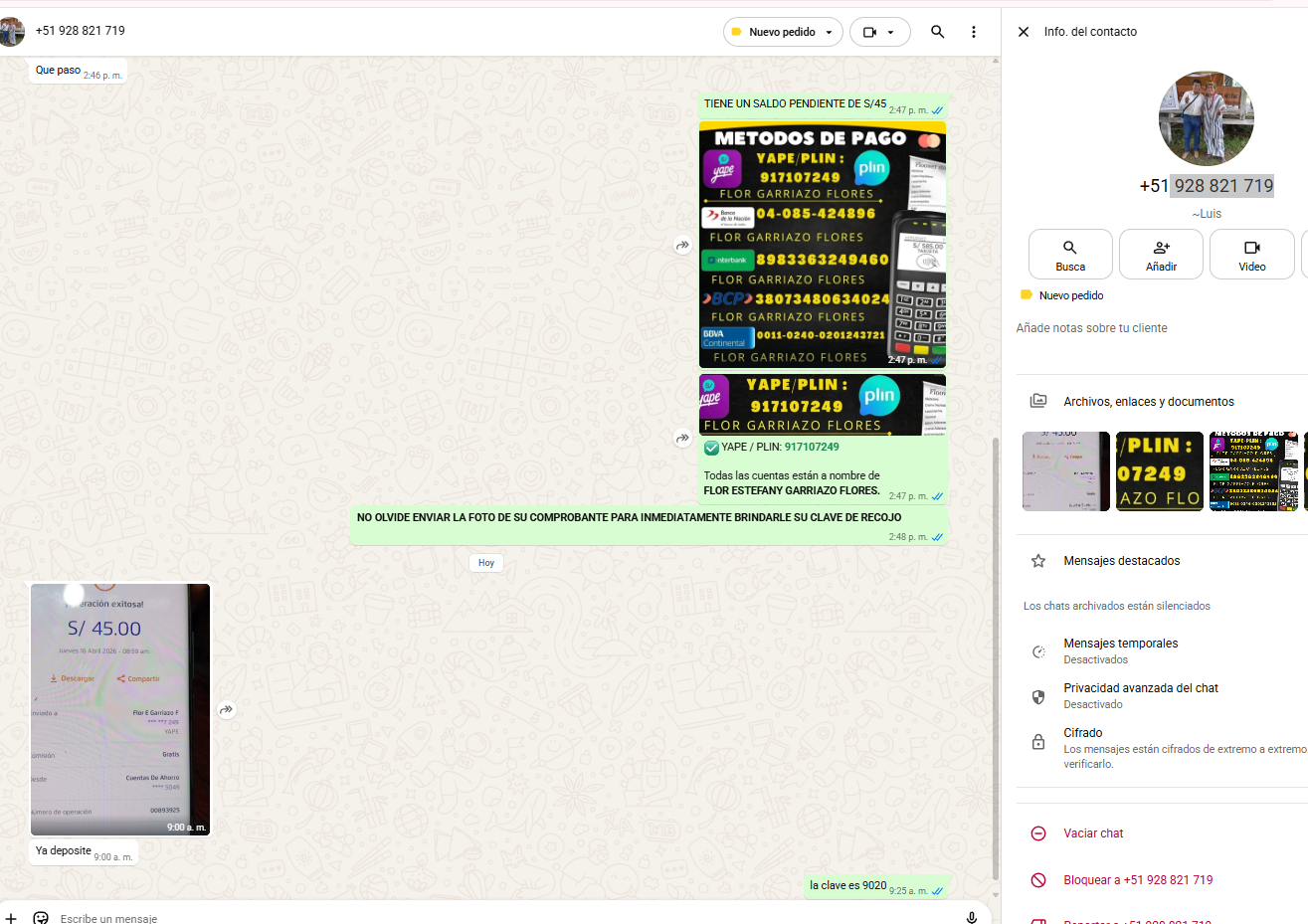Open Archivos, enlaces y documentos section
Image resolution: width=1308 pixels, height=924 pixels.
1148,402
